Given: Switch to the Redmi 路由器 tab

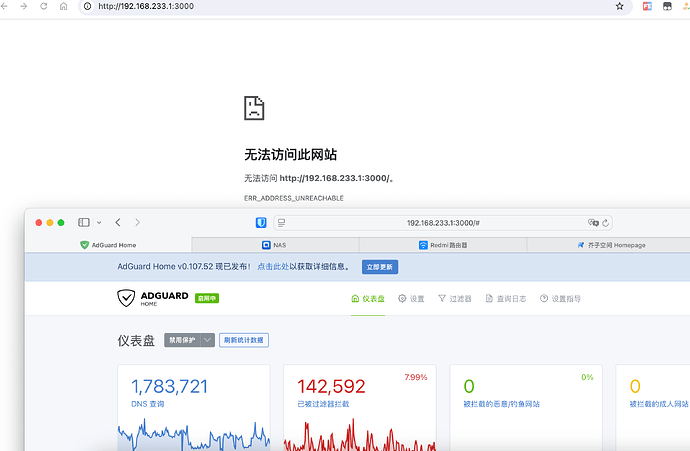Looking at the screenshot, I should tap(443, 245).
